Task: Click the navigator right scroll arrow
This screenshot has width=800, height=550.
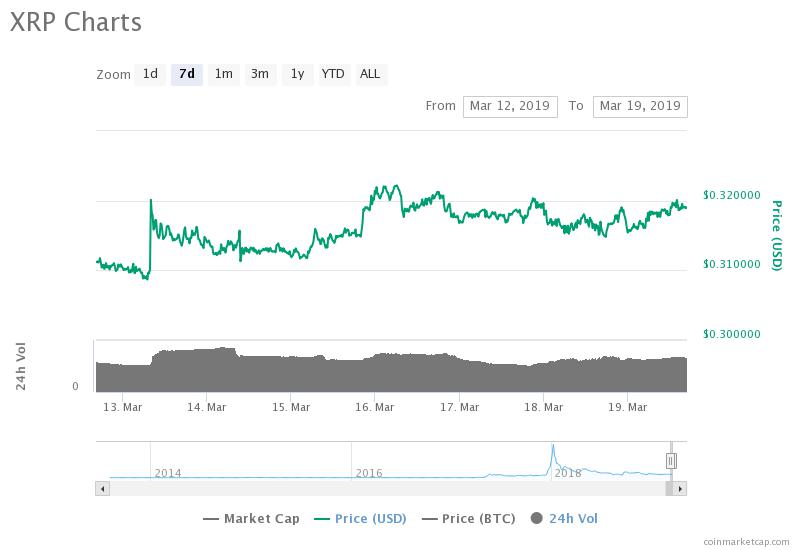Action: 680,489
